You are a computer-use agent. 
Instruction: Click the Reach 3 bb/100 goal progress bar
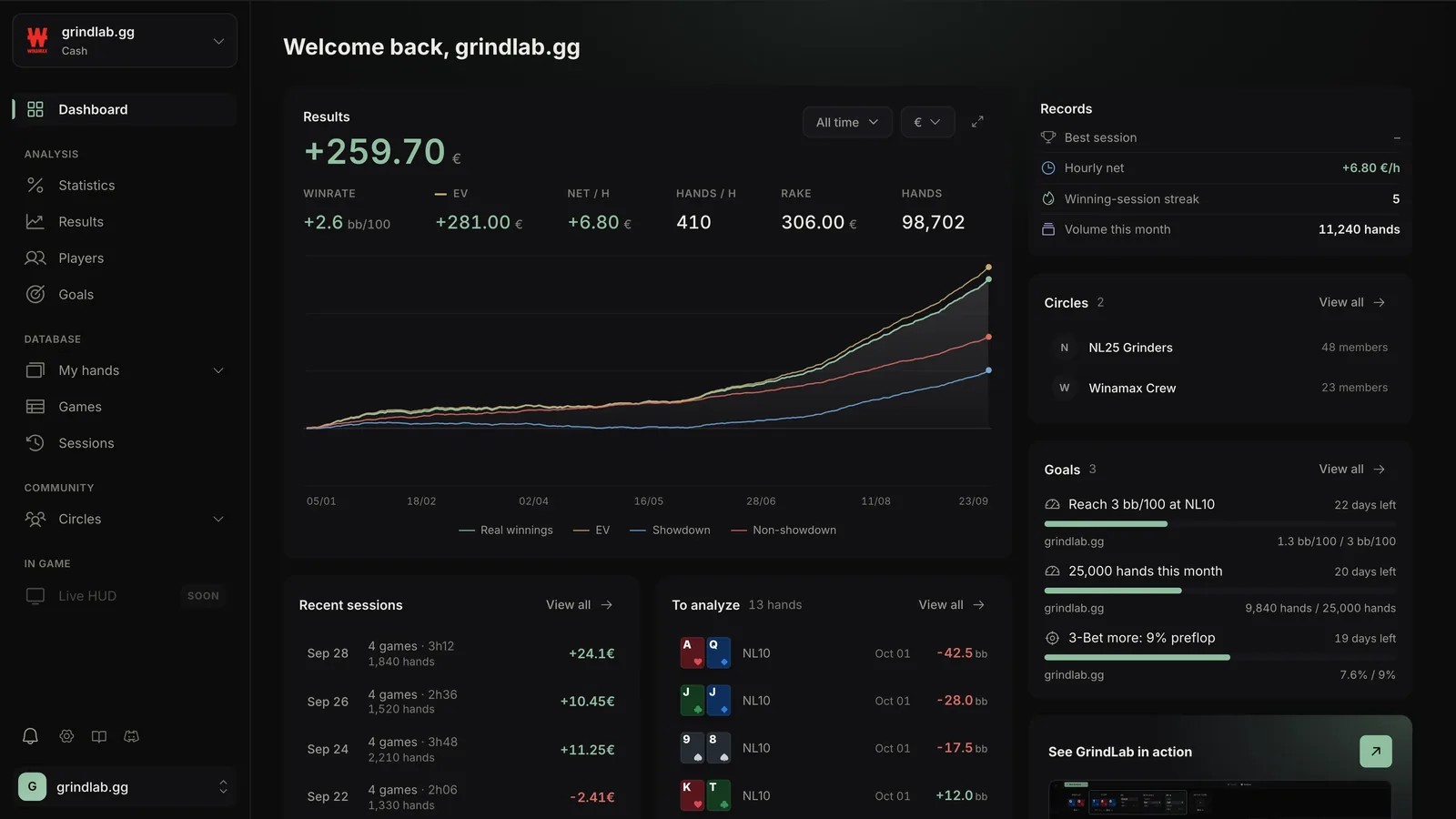pyautogui.click(x=1220, y=524)
